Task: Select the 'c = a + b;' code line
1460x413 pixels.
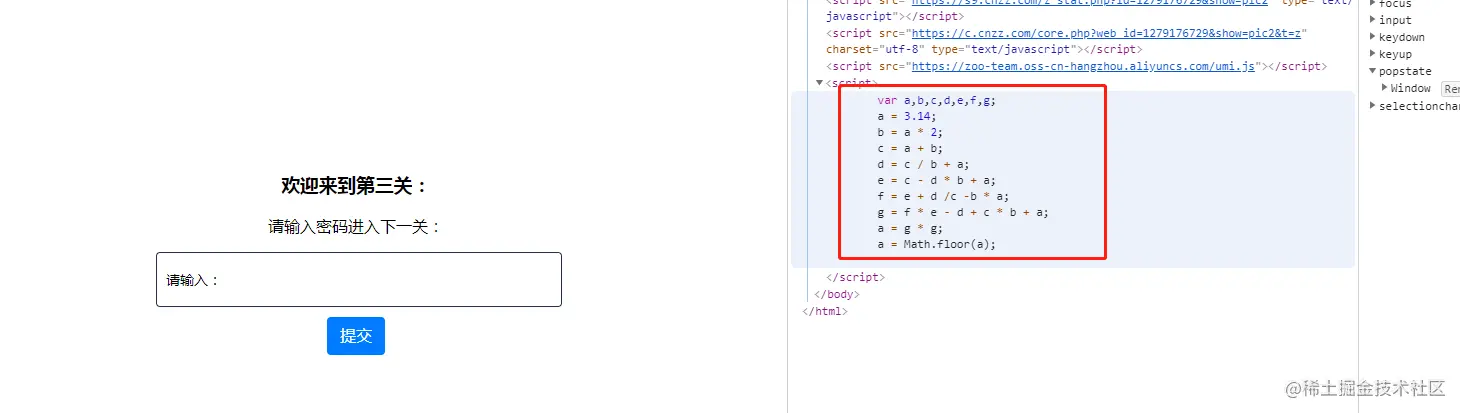Action: tap(910, 148)
